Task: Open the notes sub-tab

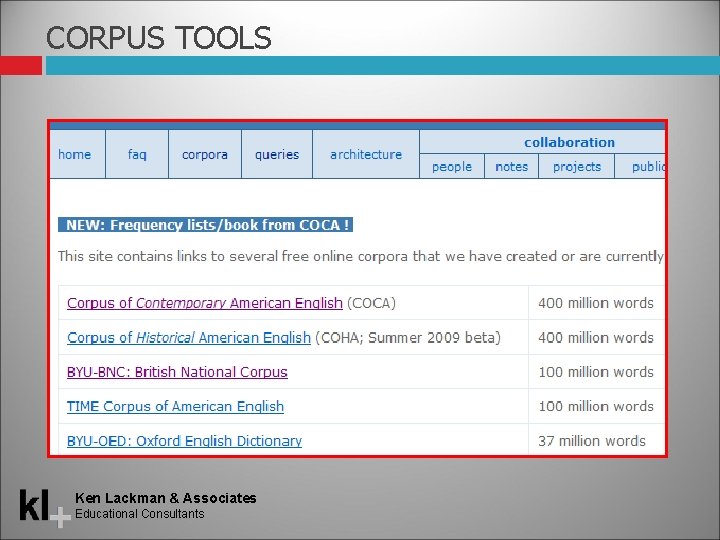Action: 512,166
